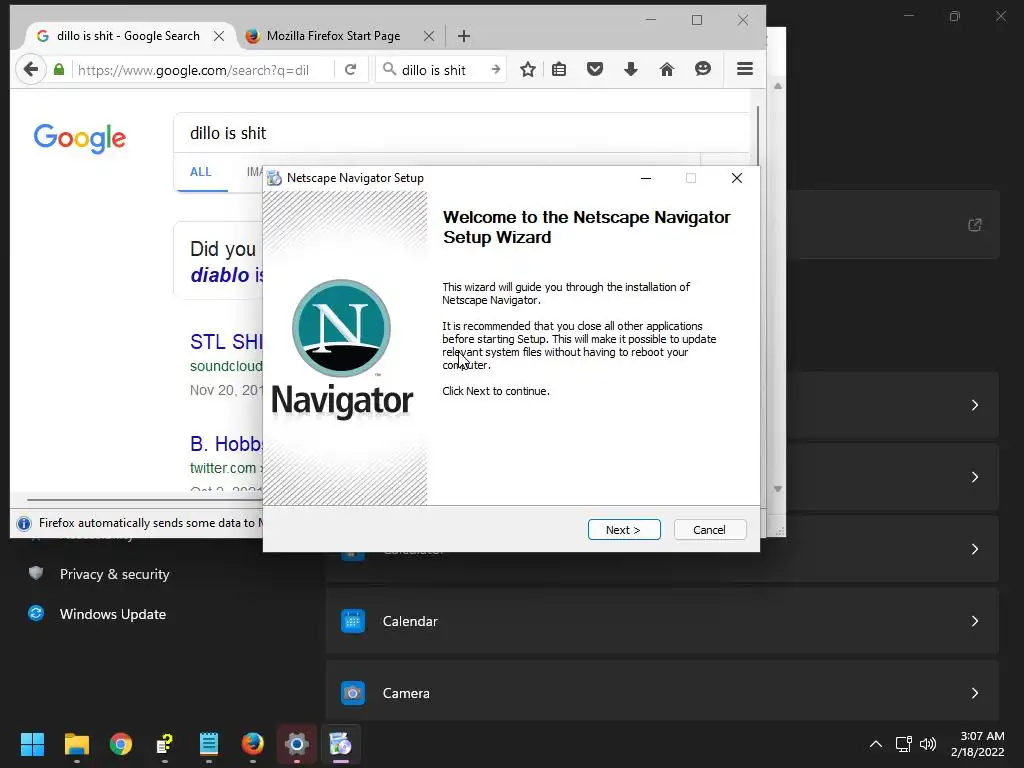The width and height of the screenshot is (1024, 768).
Task: Submit search bar query arrow
Action: coord(496,69)
